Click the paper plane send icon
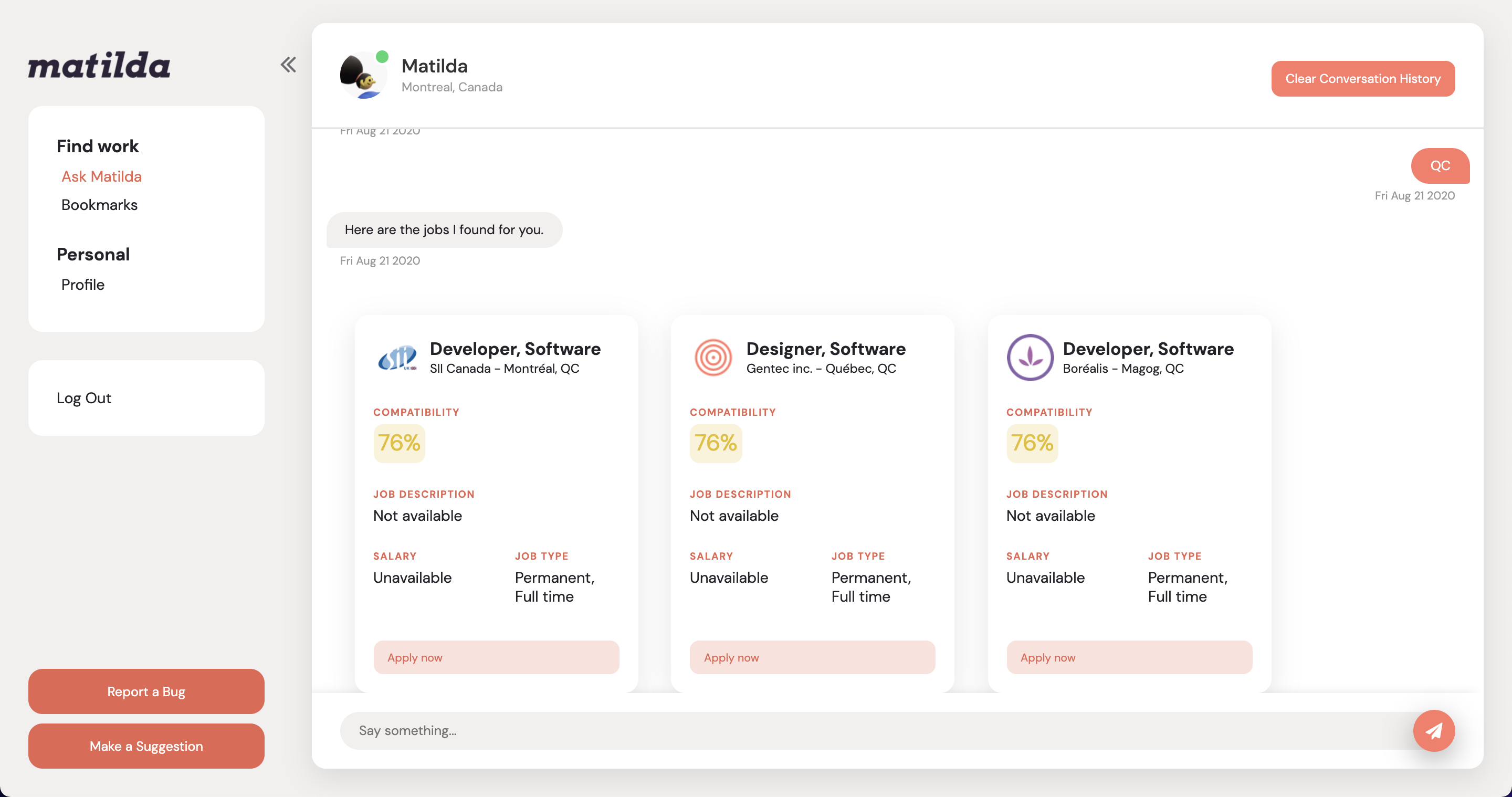The image size is (1512, 797). click(x=1433, y=730)
